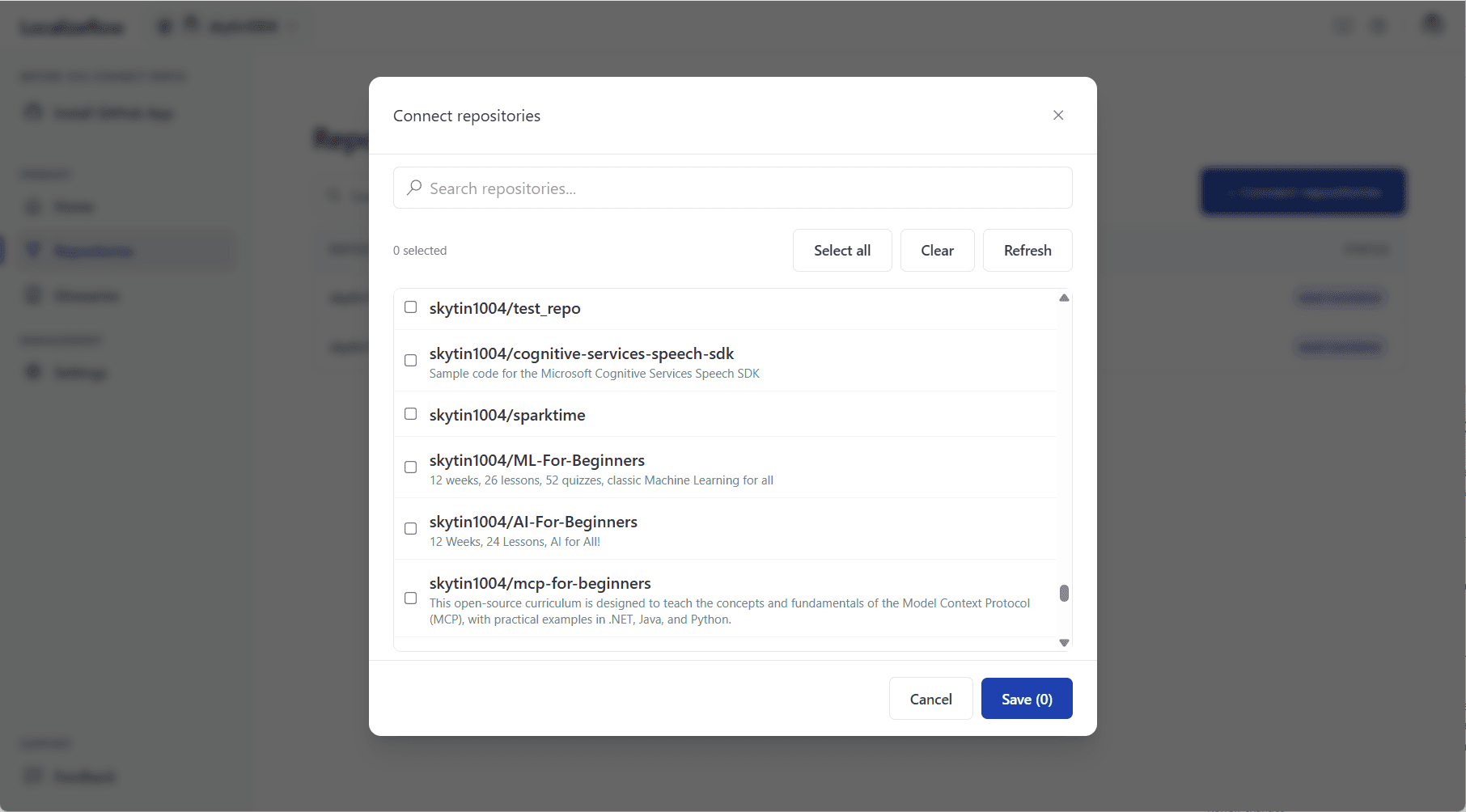The height and width of the screenshot is (812, 1466).
Task: Tick the cognitive-services-speech-sdk checkbox
Action: [x=411, y=361]
